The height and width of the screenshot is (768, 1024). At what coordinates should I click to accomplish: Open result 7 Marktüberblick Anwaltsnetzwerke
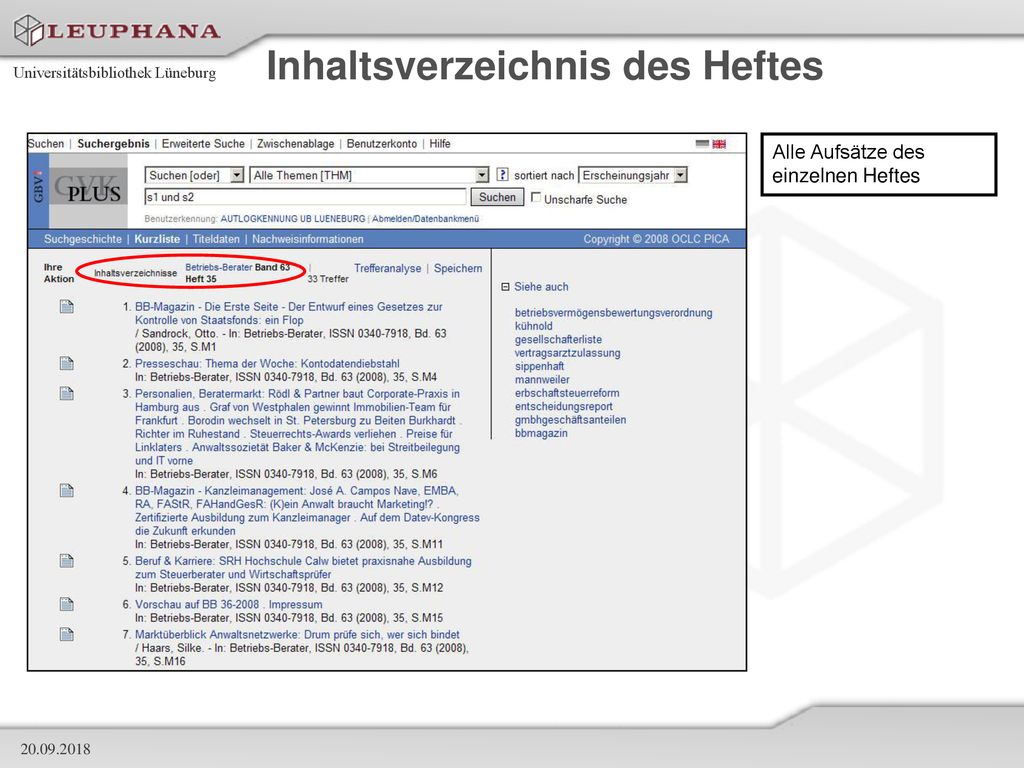tap(297, 634)
